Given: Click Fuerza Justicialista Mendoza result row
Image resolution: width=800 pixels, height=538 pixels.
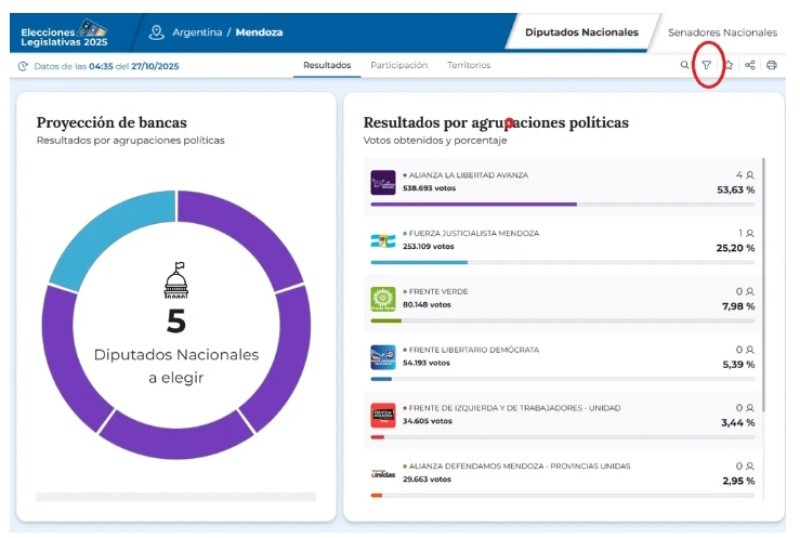Looking at the screenshot, I should pyautogui.click(x=560, y=240).
